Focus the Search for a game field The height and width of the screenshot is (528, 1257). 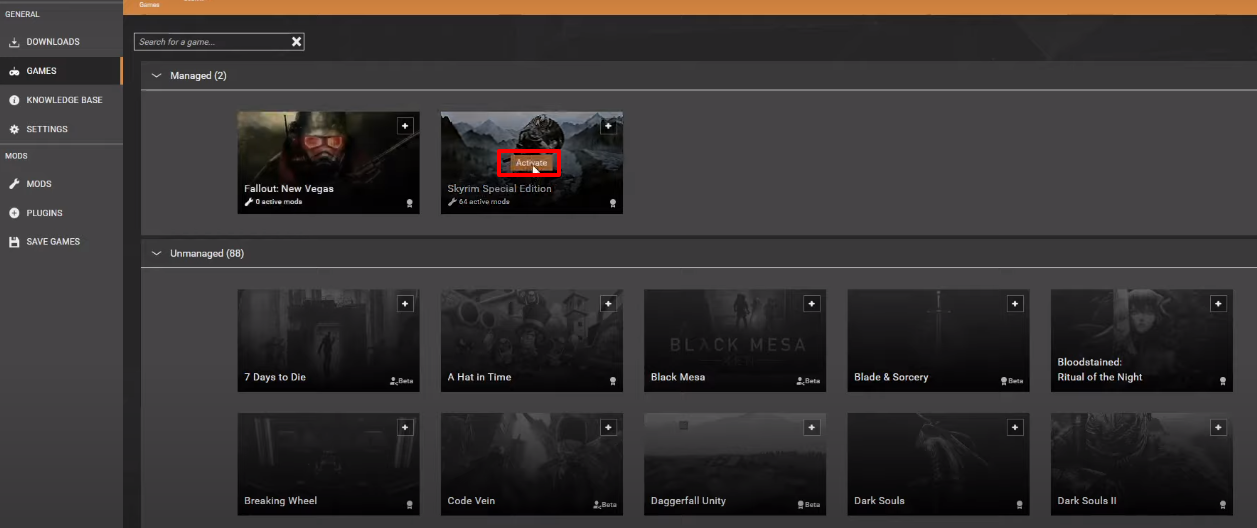(x=219, y=42)
